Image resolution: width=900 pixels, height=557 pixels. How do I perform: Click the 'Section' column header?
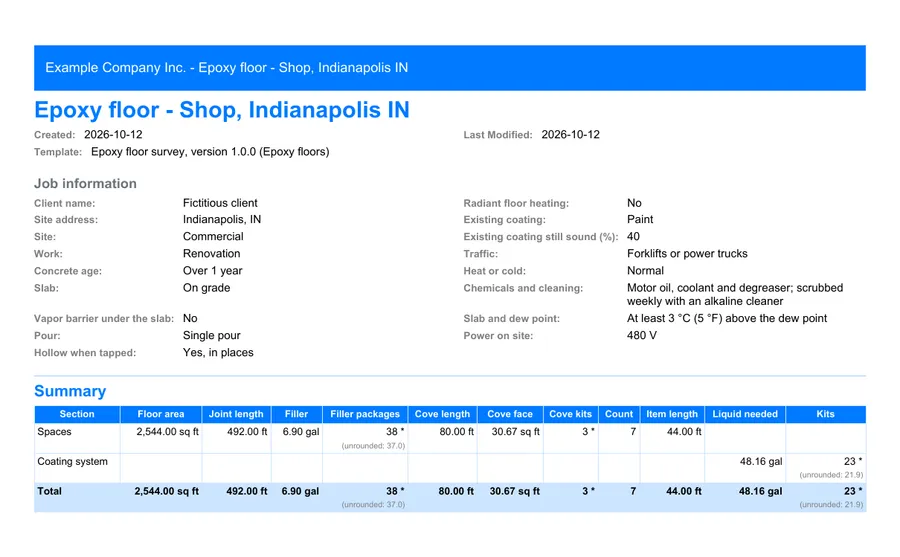click(x=77, y=414)
